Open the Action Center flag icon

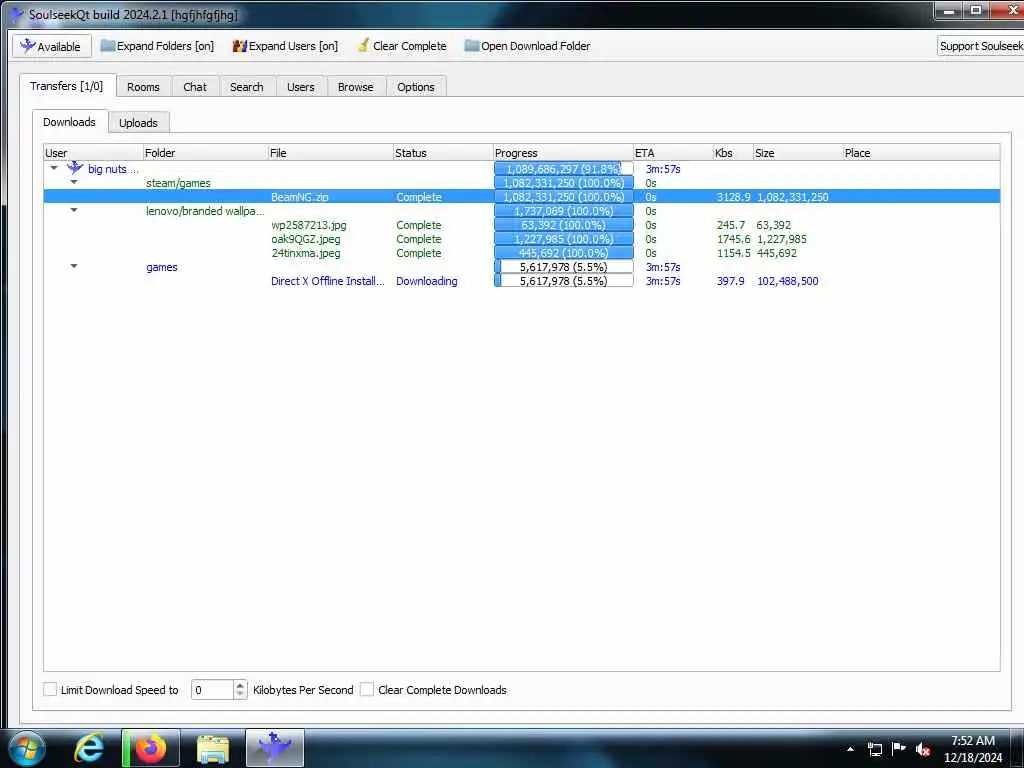[899, 748]
